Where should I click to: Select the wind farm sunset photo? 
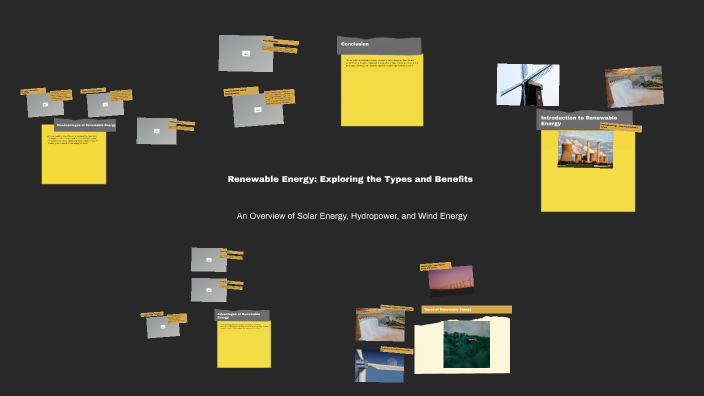coord(451,281)
